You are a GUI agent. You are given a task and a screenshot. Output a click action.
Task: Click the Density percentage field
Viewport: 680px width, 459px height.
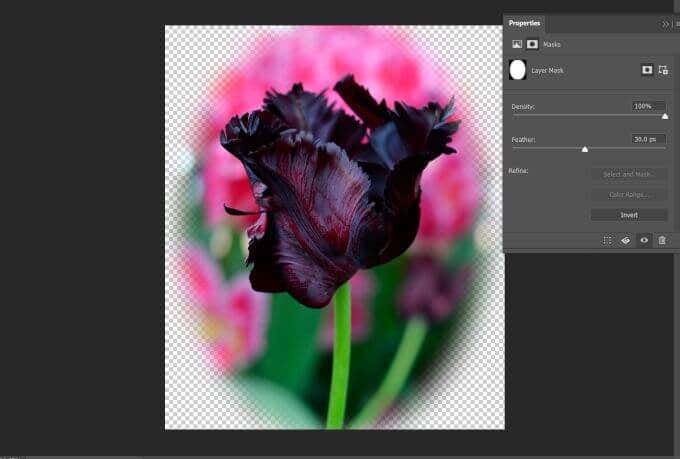[649, 106]
